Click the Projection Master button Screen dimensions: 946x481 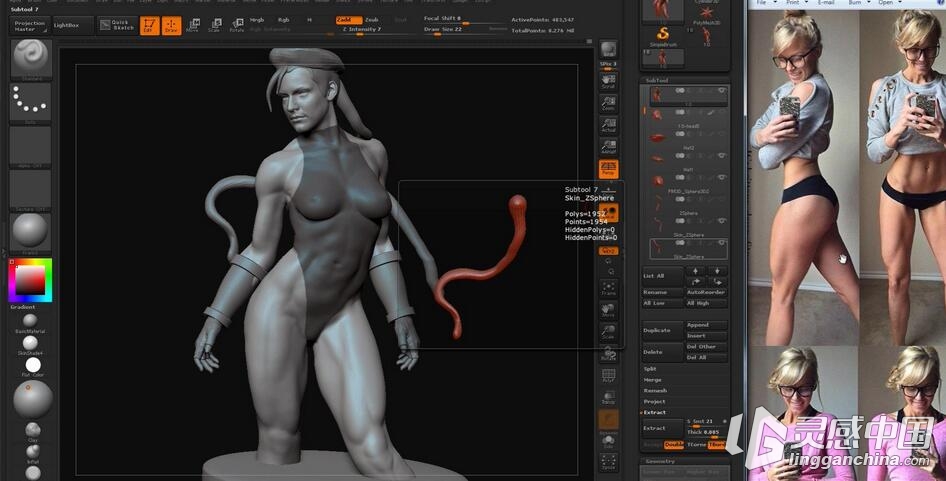pos(30,25)
